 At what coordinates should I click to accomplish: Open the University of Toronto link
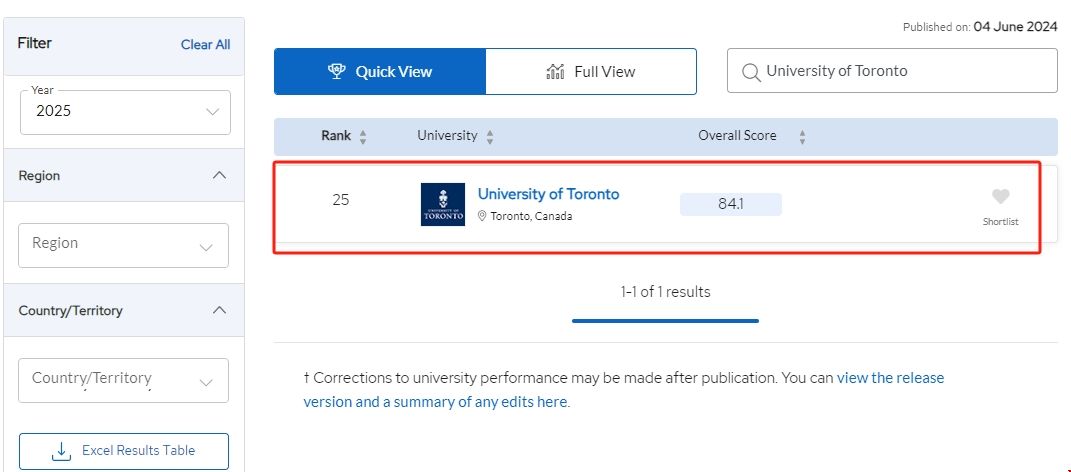coord(548,194)
